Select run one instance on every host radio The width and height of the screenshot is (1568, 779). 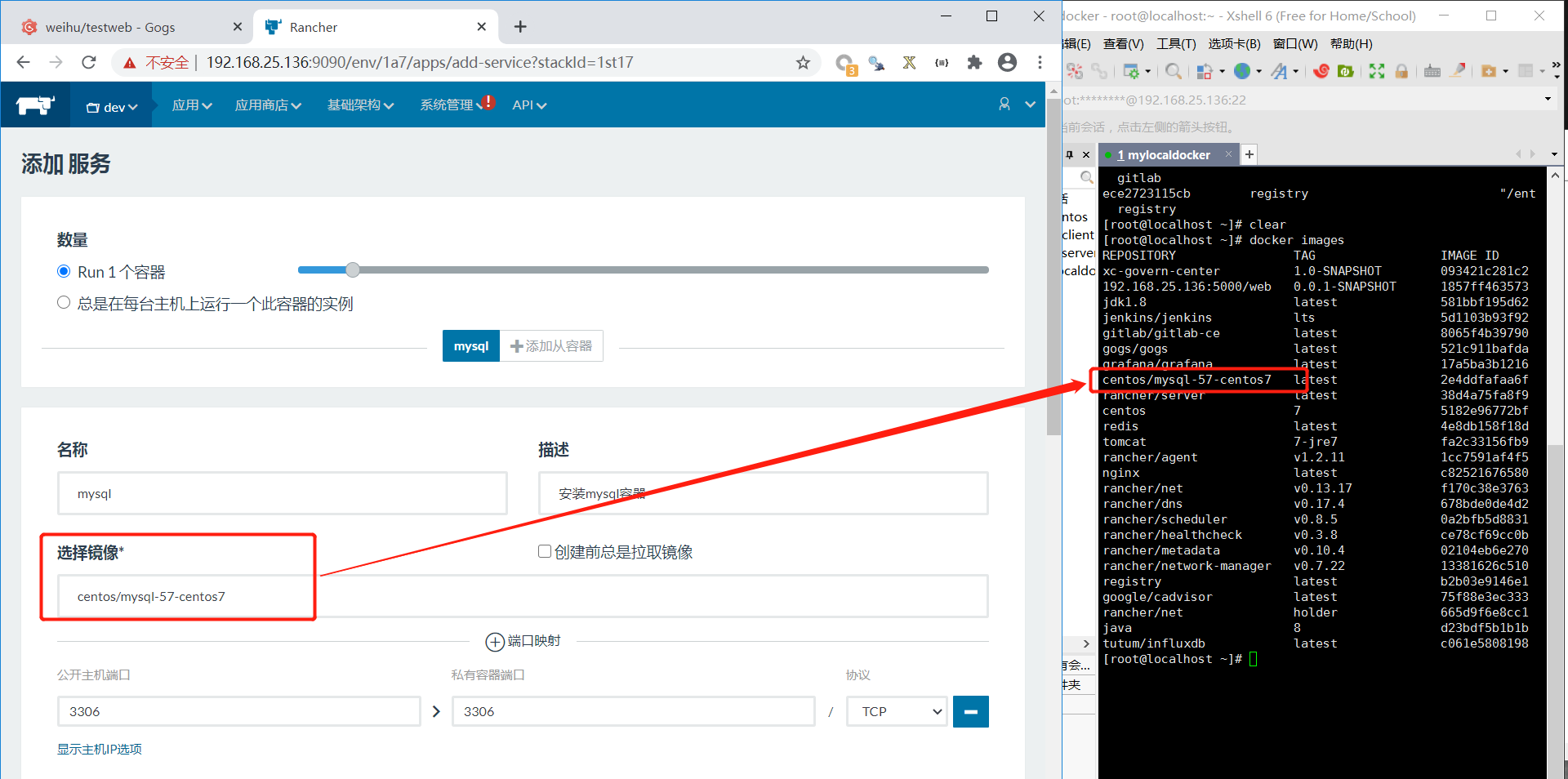point(64,303)
